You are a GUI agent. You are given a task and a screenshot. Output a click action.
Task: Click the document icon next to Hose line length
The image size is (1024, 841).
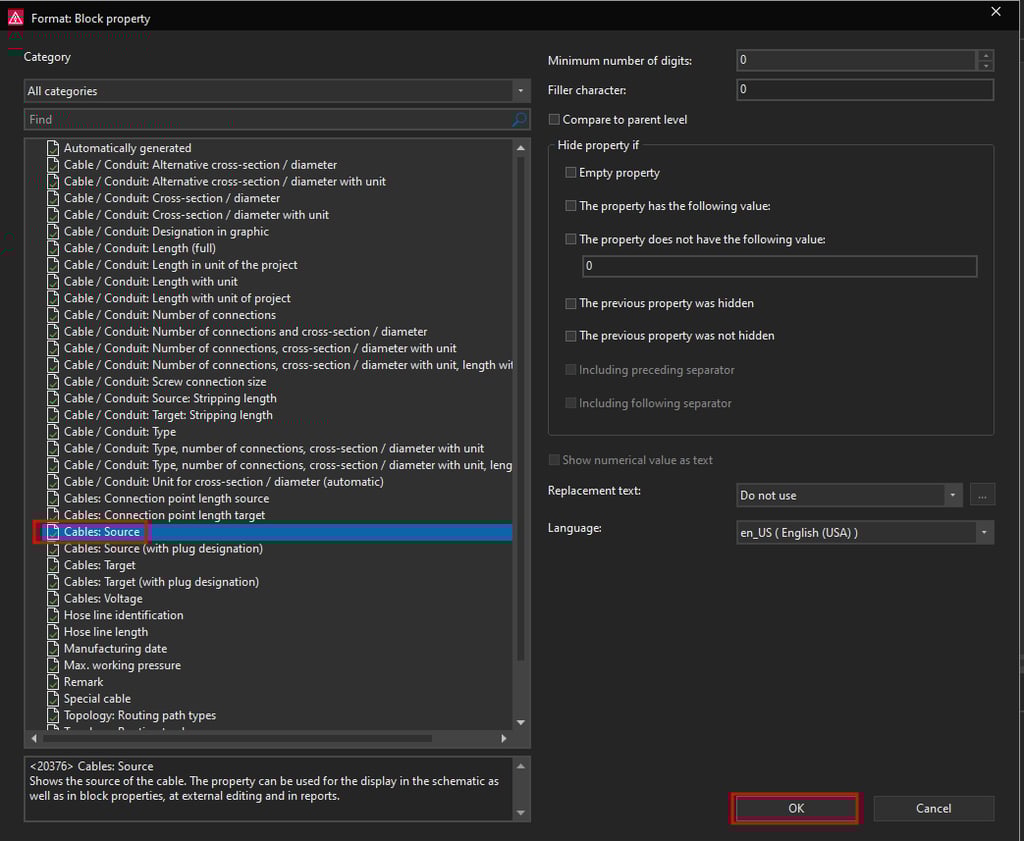pyautogui.click(x=54, y=632)
